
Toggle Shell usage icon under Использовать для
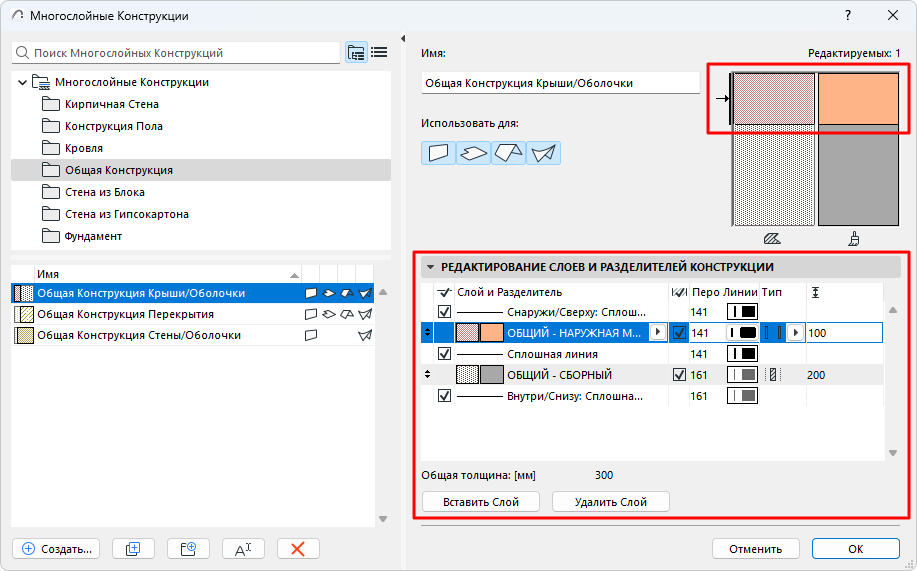[x=543, y=153]
